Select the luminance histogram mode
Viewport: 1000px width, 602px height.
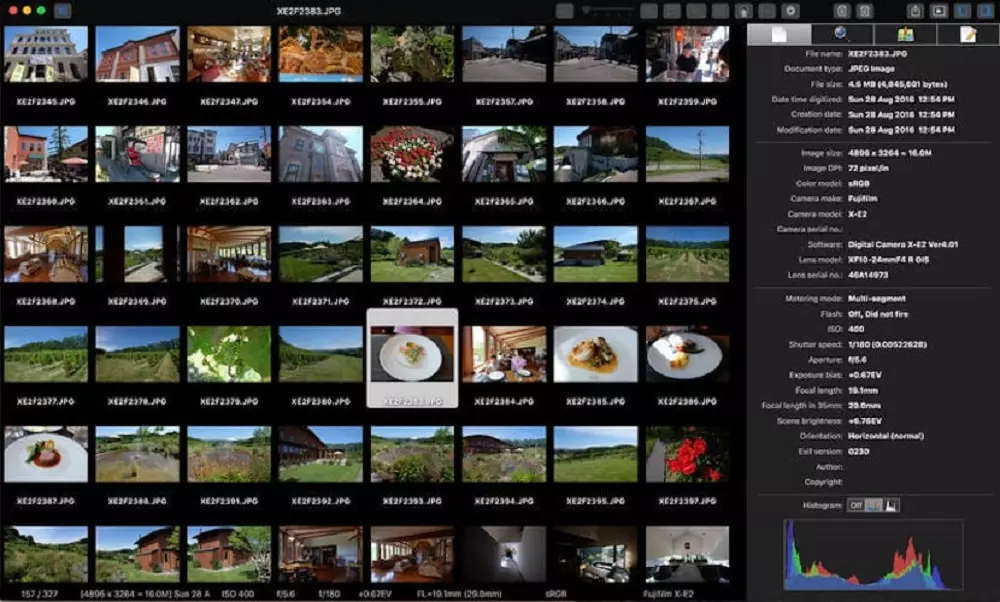[892, 505]
